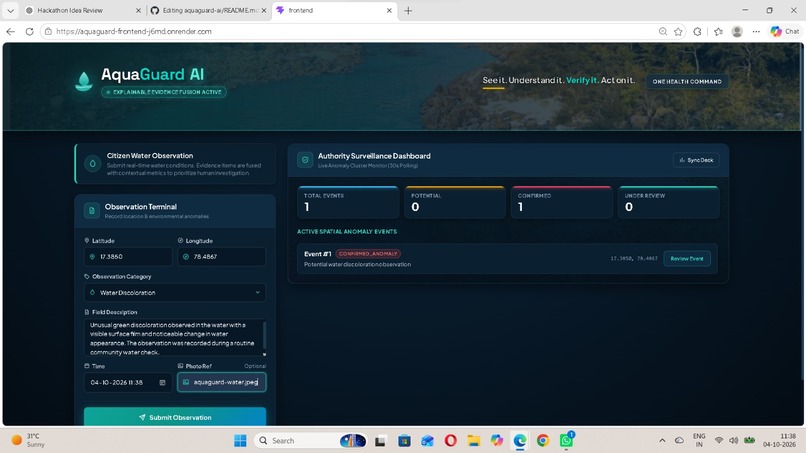Open the tab search chevron in the browser
806x453 pixels.
[10, 10]
